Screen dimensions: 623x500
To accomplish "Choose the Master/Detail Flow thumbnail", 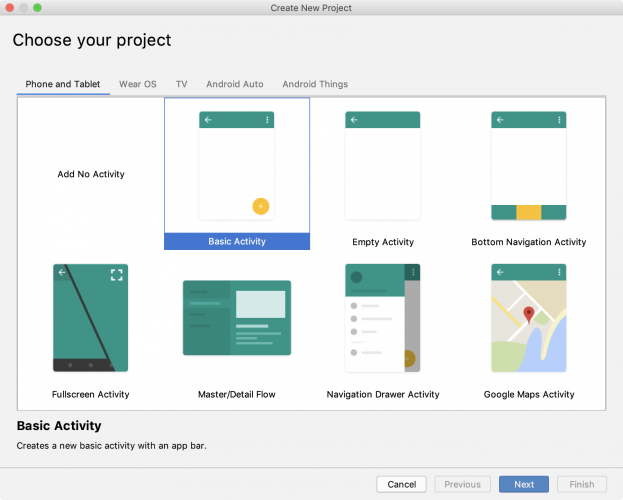I will pyautogui.click(x=237, y=318).
